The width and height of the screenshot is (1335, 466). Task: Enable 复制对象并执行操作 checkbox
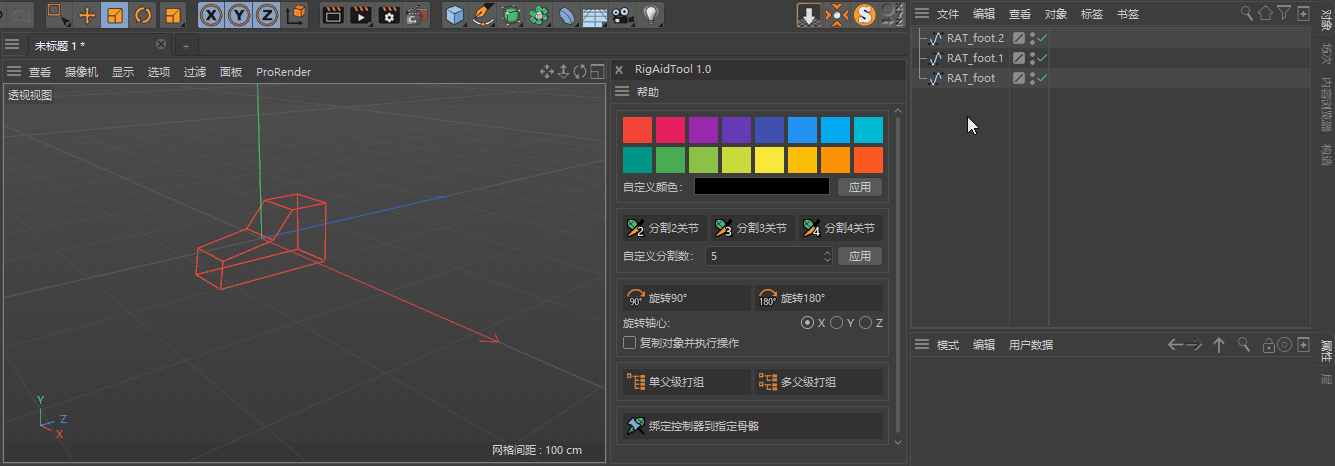[630, 343]
